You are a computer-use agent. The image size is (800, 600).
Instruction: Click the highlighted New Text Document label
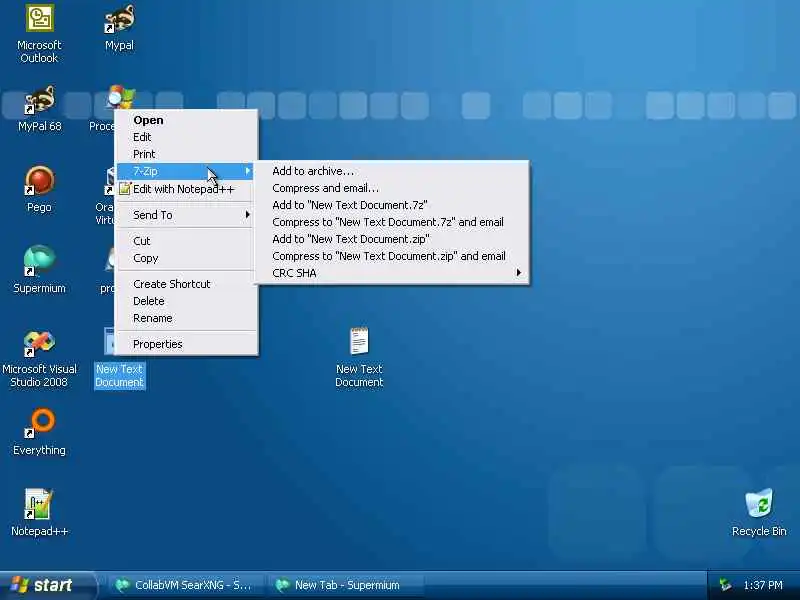120,376
